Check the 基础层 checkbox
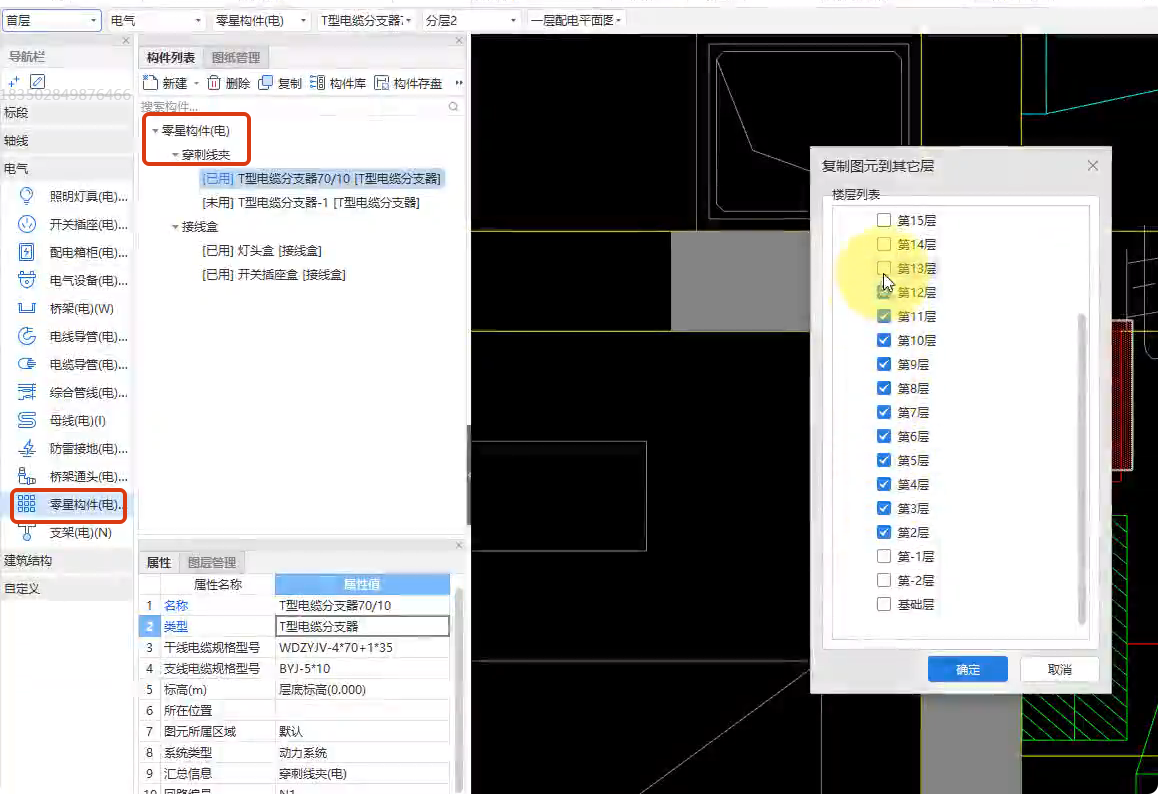Screen dimensions: 1158x794 pos(884,604)
